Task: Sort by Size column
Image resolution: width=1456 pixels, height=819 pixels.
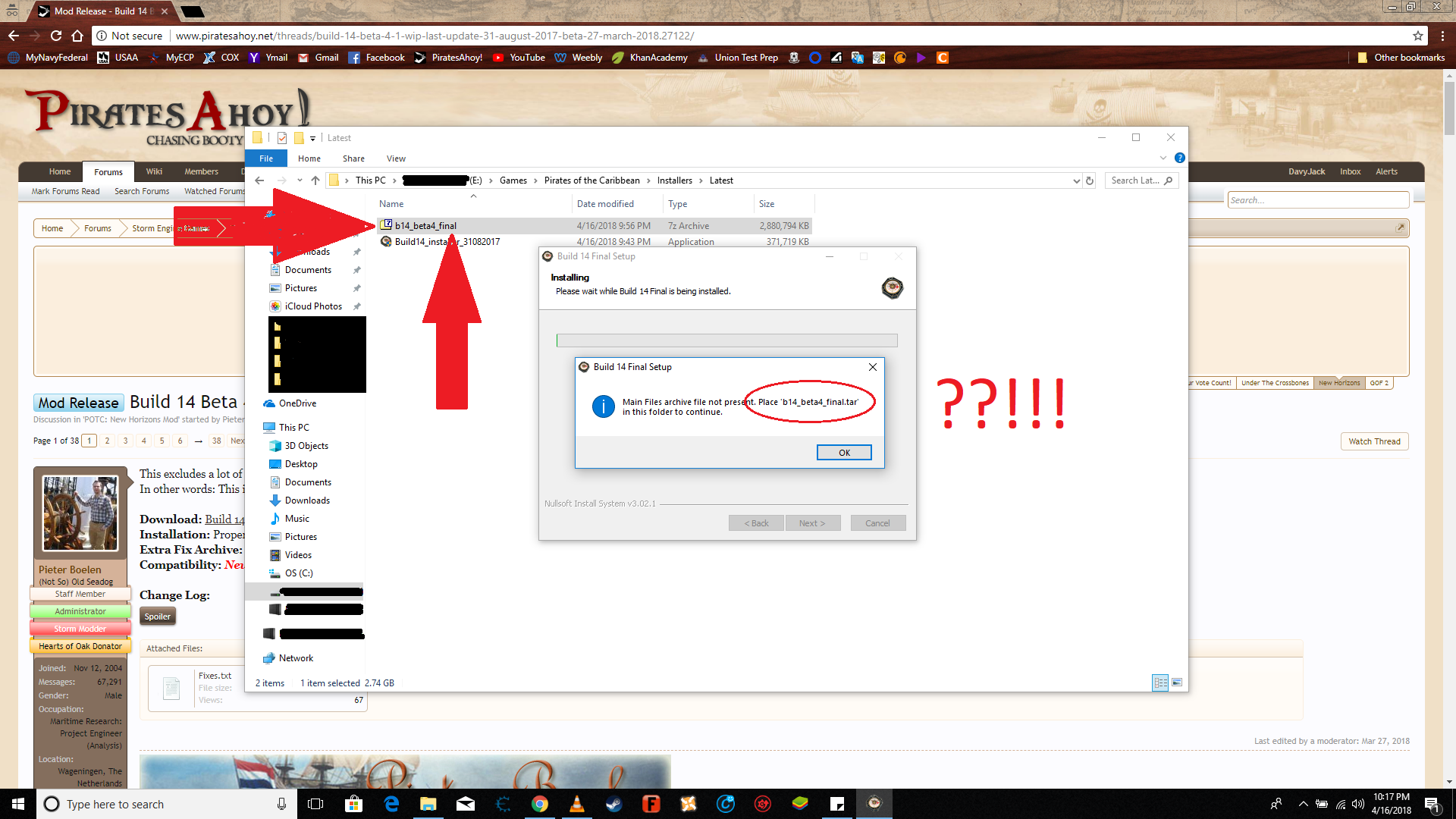Action: [x=784, y=204]
